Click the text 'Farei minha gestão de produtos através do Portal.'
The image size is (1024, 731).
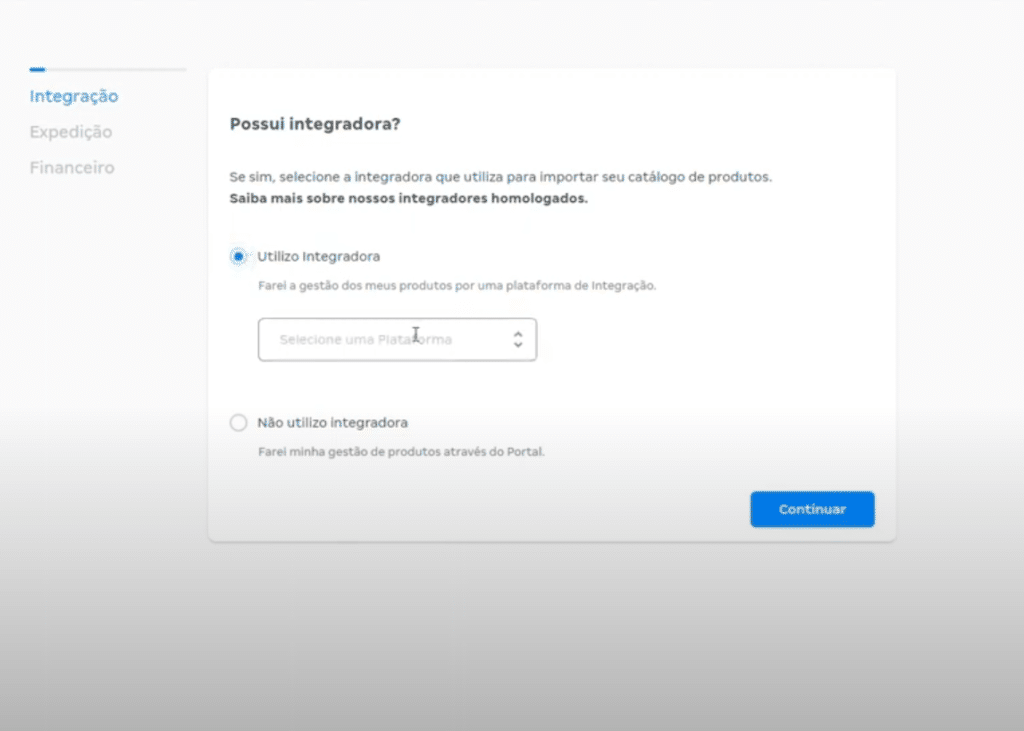pos(401,452)
